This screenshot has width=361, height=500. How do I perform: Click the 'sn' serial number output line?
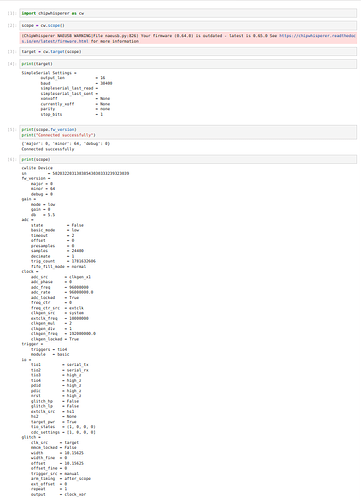tap(75, 173)
